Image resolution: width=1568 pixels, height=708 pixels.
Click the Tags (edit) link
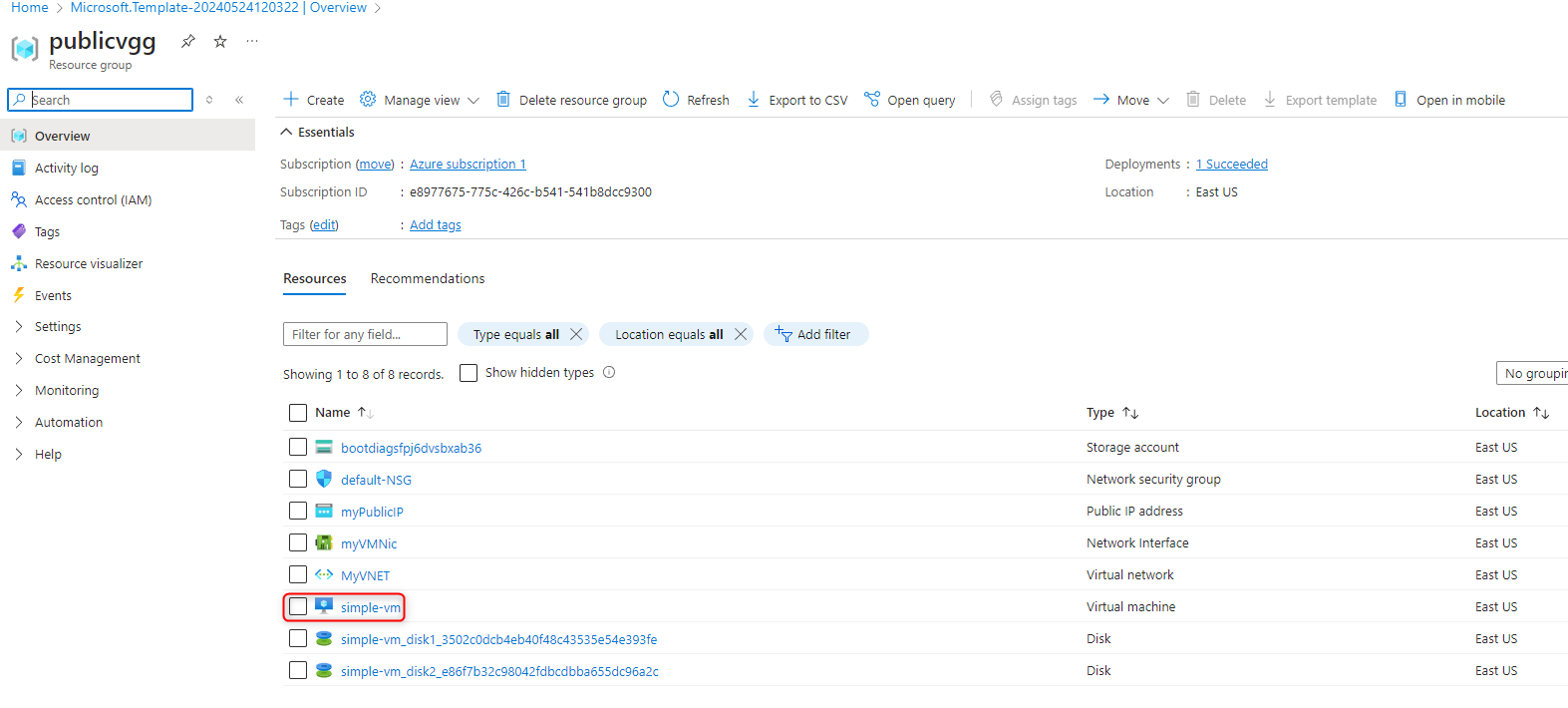(324, 224)
